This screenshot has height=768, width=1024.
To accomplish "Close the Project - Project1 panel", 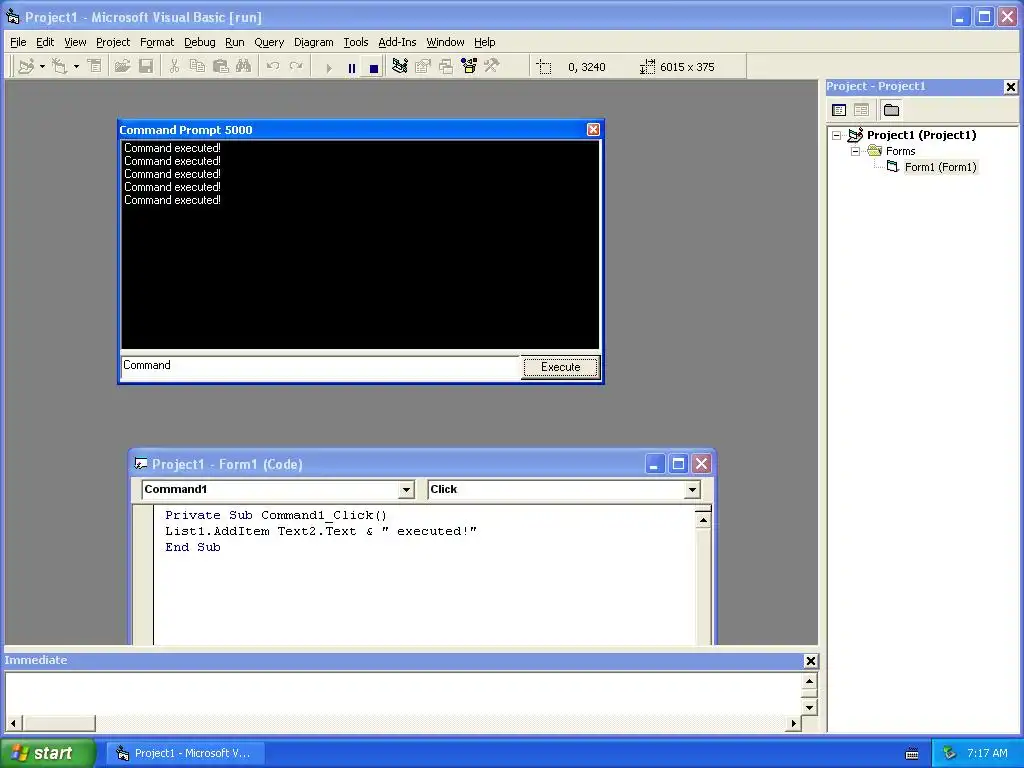I will click(x=1010, y=87).
